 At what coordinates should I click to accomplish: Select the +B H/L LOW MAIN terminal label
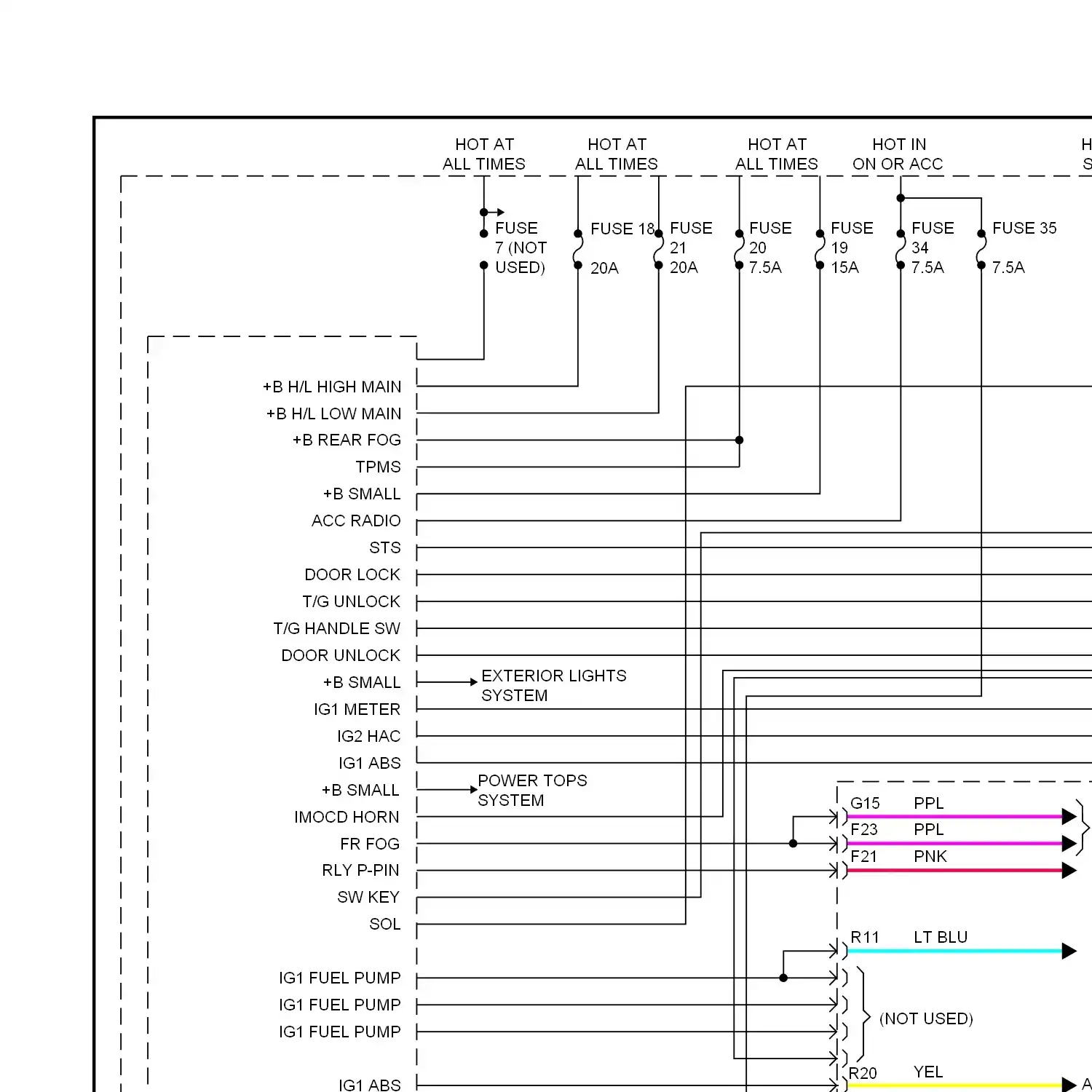[x=333, y=414]
